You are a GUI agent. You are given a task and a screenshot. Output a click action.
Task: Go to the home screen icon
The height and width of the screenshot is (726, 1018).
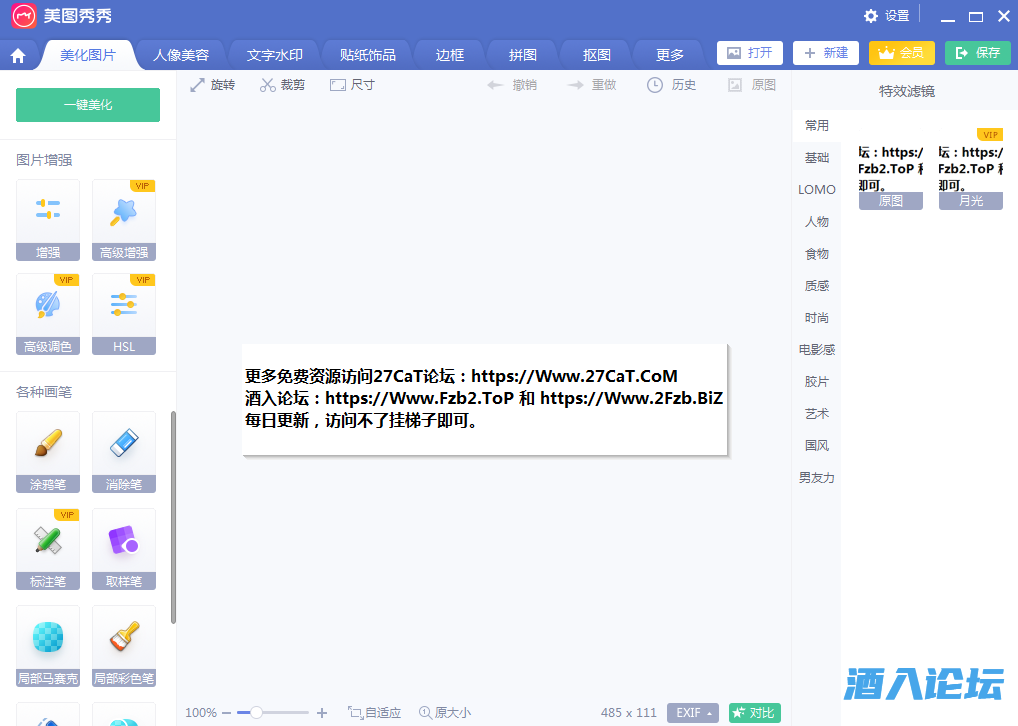coord(18,55)
